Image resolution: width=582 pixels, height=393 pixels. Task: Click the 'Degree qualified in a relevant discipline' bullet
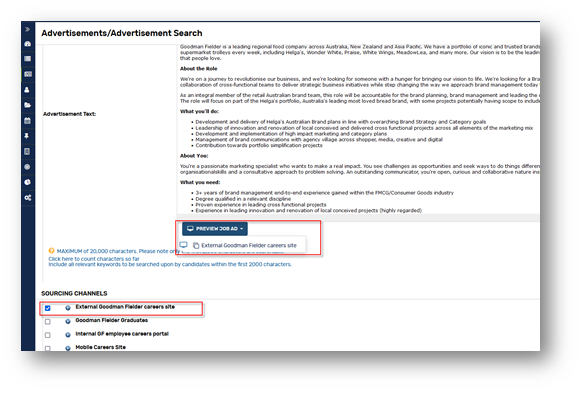(243, 199)
